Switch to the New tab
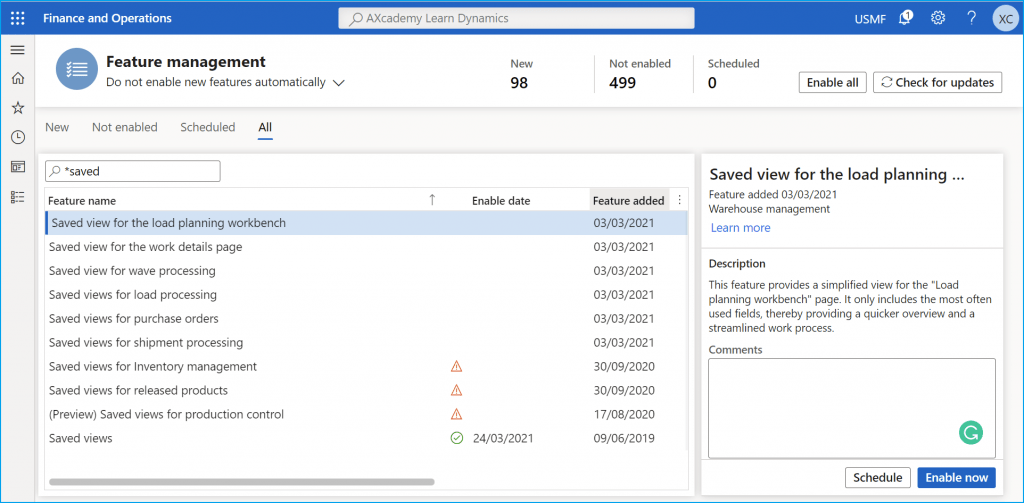Viewport: 1024px width, 503px height. (57, 127)
